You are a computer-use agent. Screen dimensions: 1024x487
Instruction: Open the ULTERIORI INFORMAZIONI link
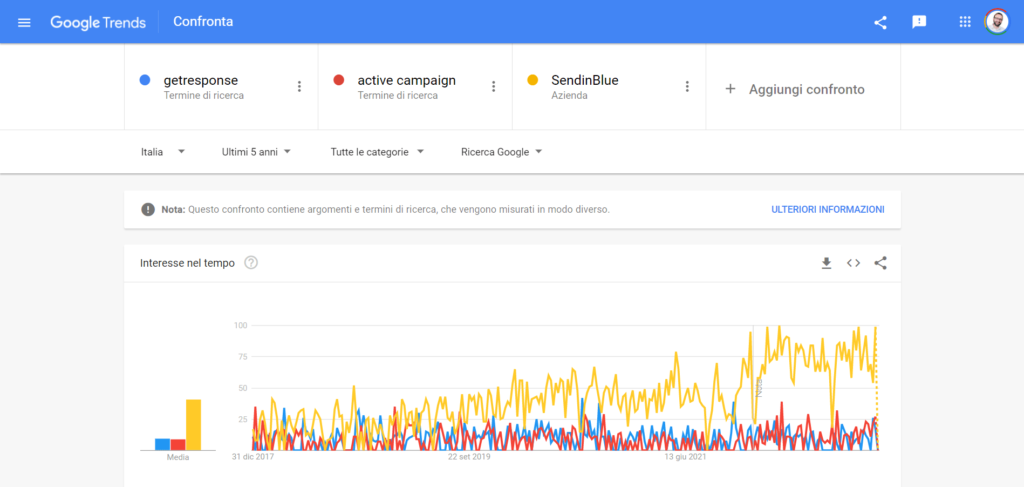[827, 210]
